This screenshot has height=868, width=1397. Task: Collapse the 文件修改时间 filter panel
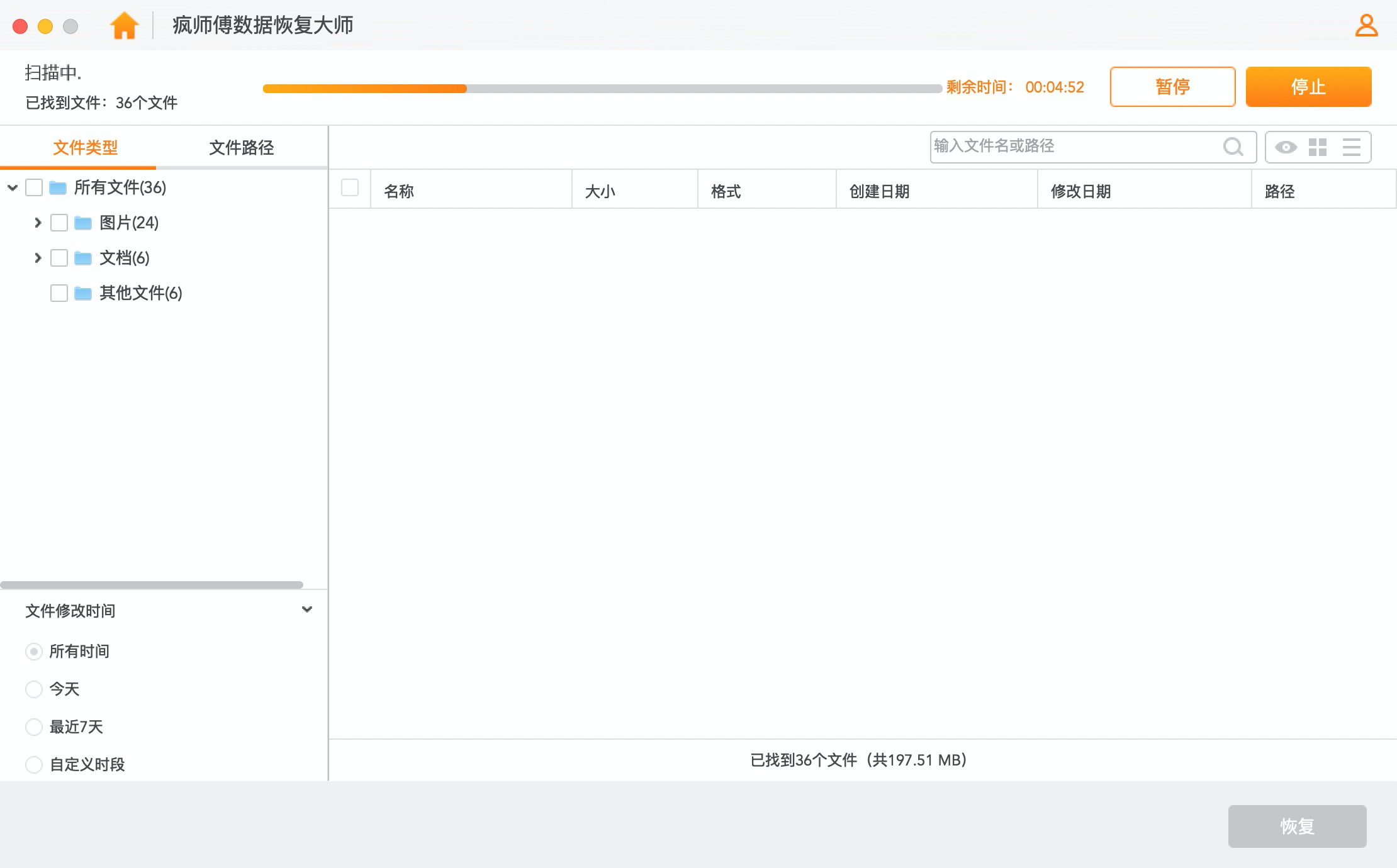point(307,609)
